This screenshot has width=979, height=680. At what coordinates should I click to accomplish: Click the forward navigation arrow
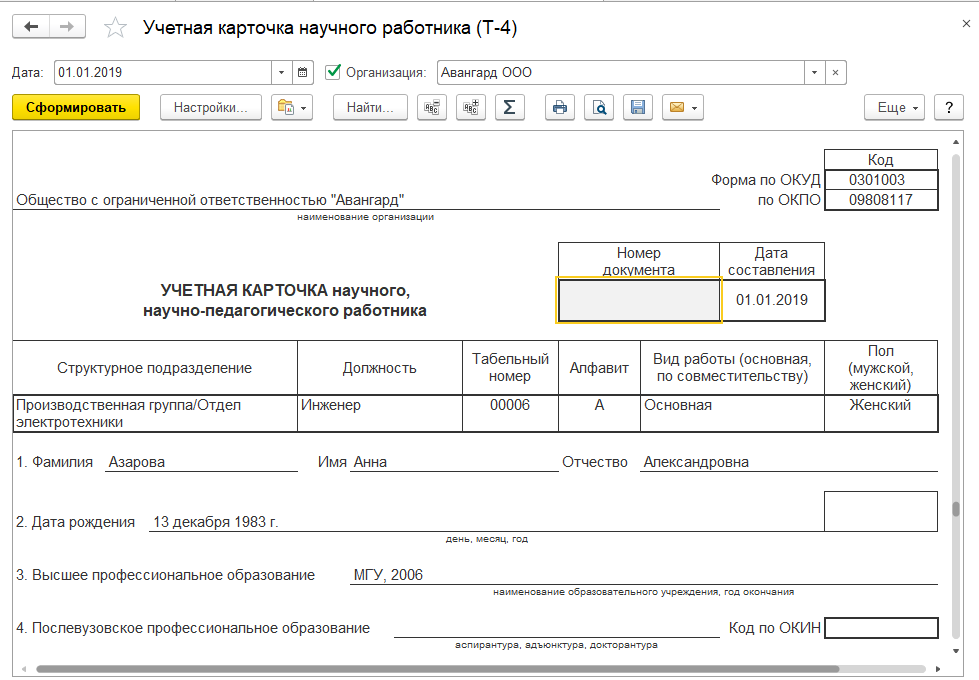(66, 27)
